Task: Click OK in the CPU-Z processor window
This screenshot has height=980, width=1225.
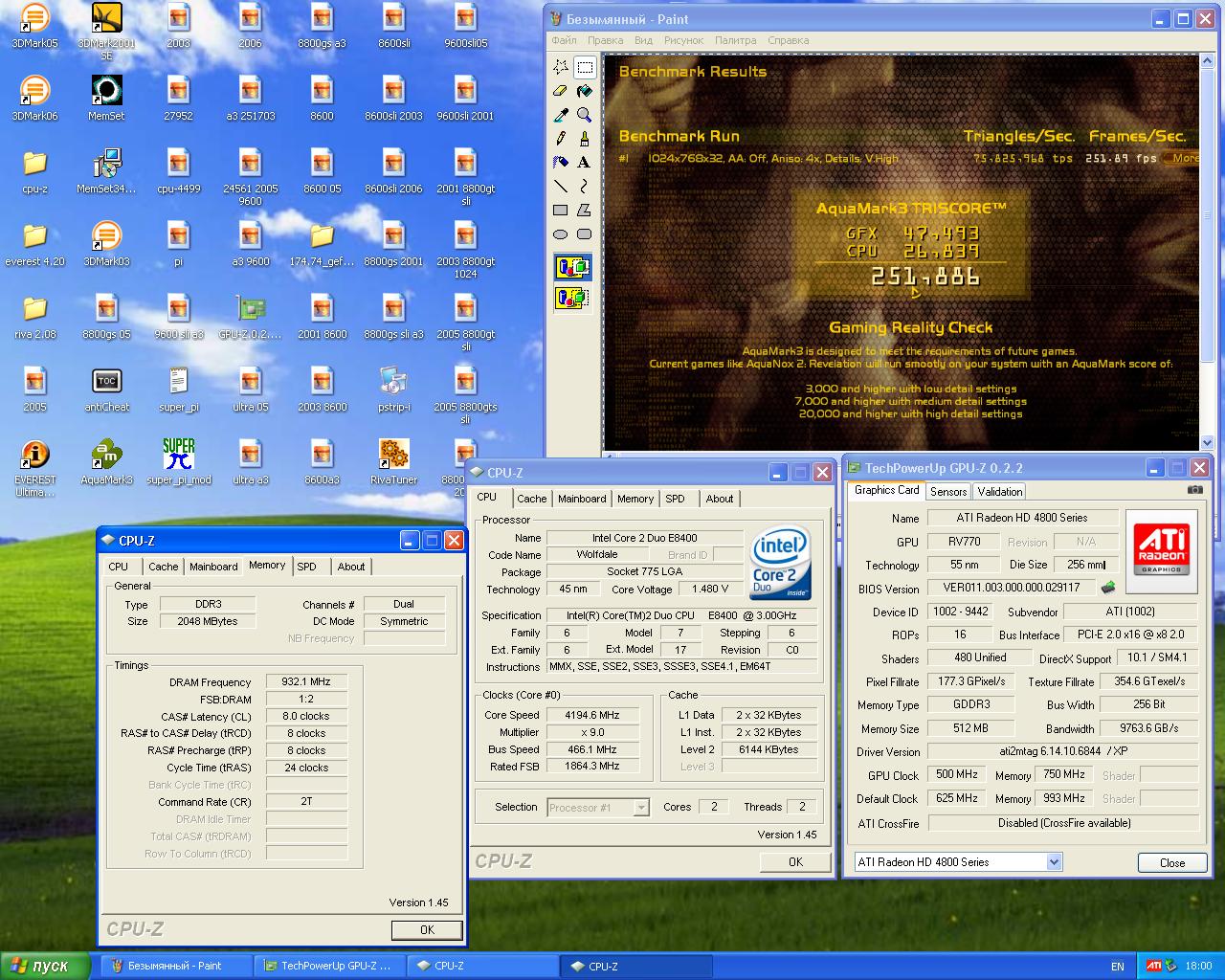Action: coord(795,861)
